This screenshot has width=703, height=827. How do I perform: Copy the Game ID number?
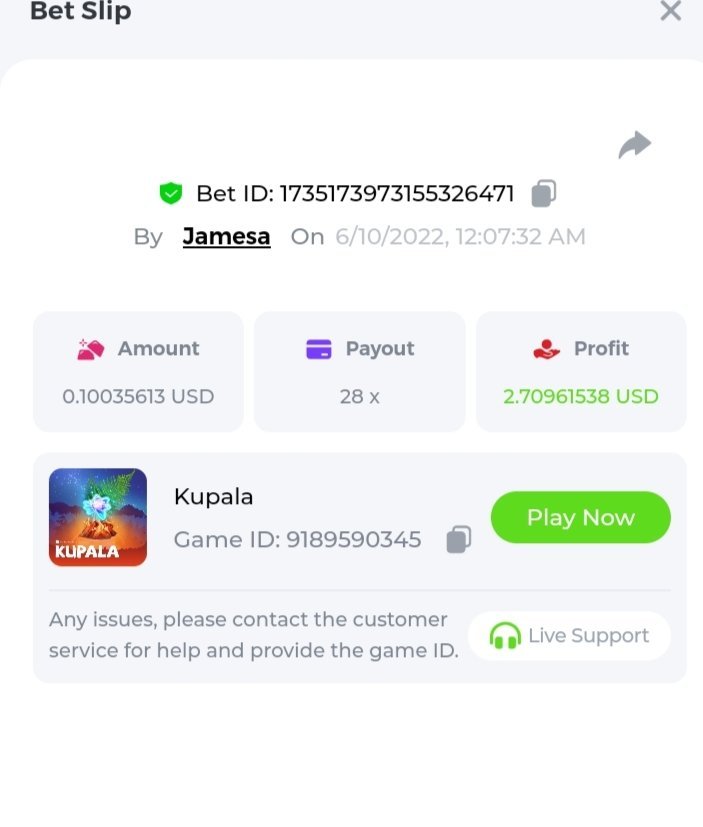458,540
